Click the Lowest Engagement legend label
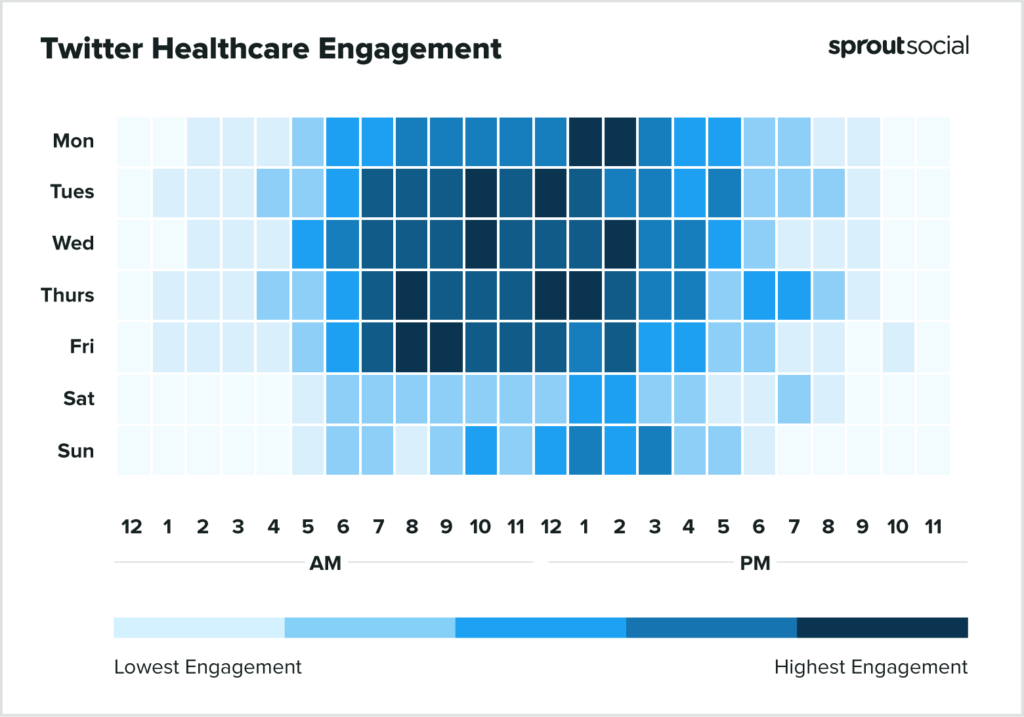Screen dimensions: 1024x717 (x=208, y=667)
